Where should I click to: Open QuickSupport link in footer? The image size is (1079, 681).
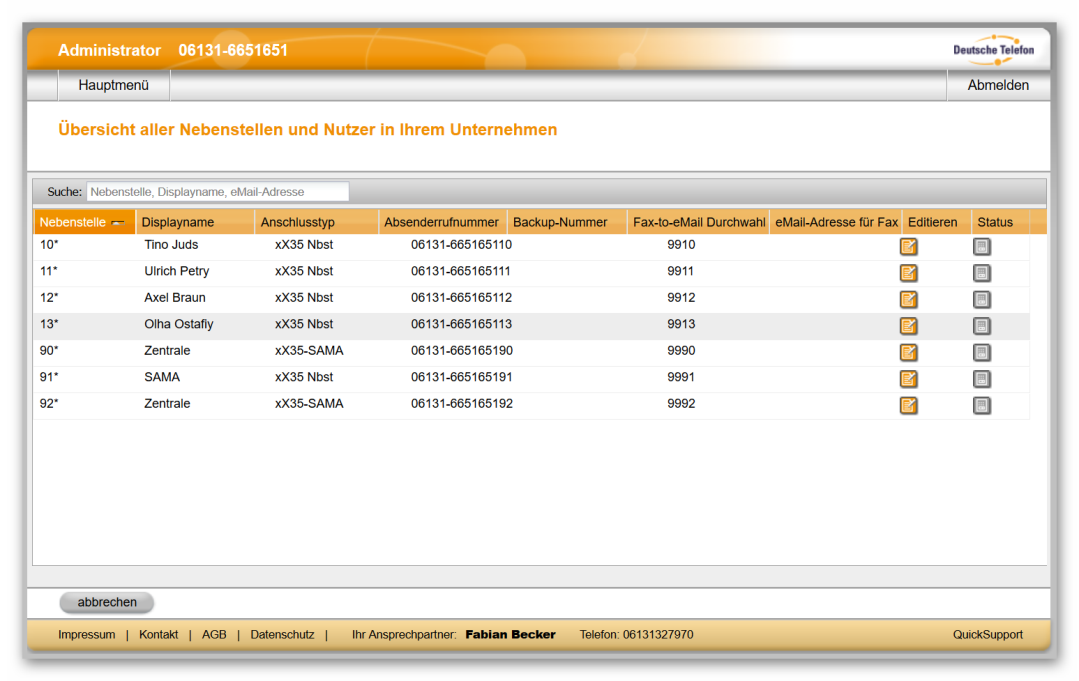[987, 635]
